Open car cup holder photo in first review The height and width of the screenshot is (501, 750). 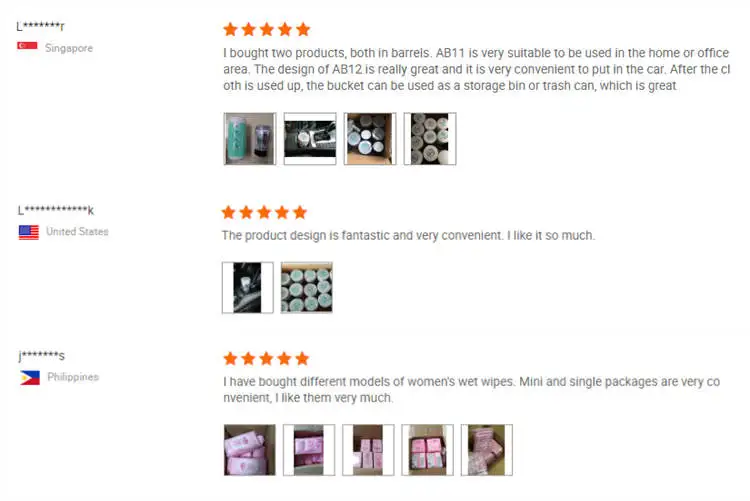tap(310, 139)
